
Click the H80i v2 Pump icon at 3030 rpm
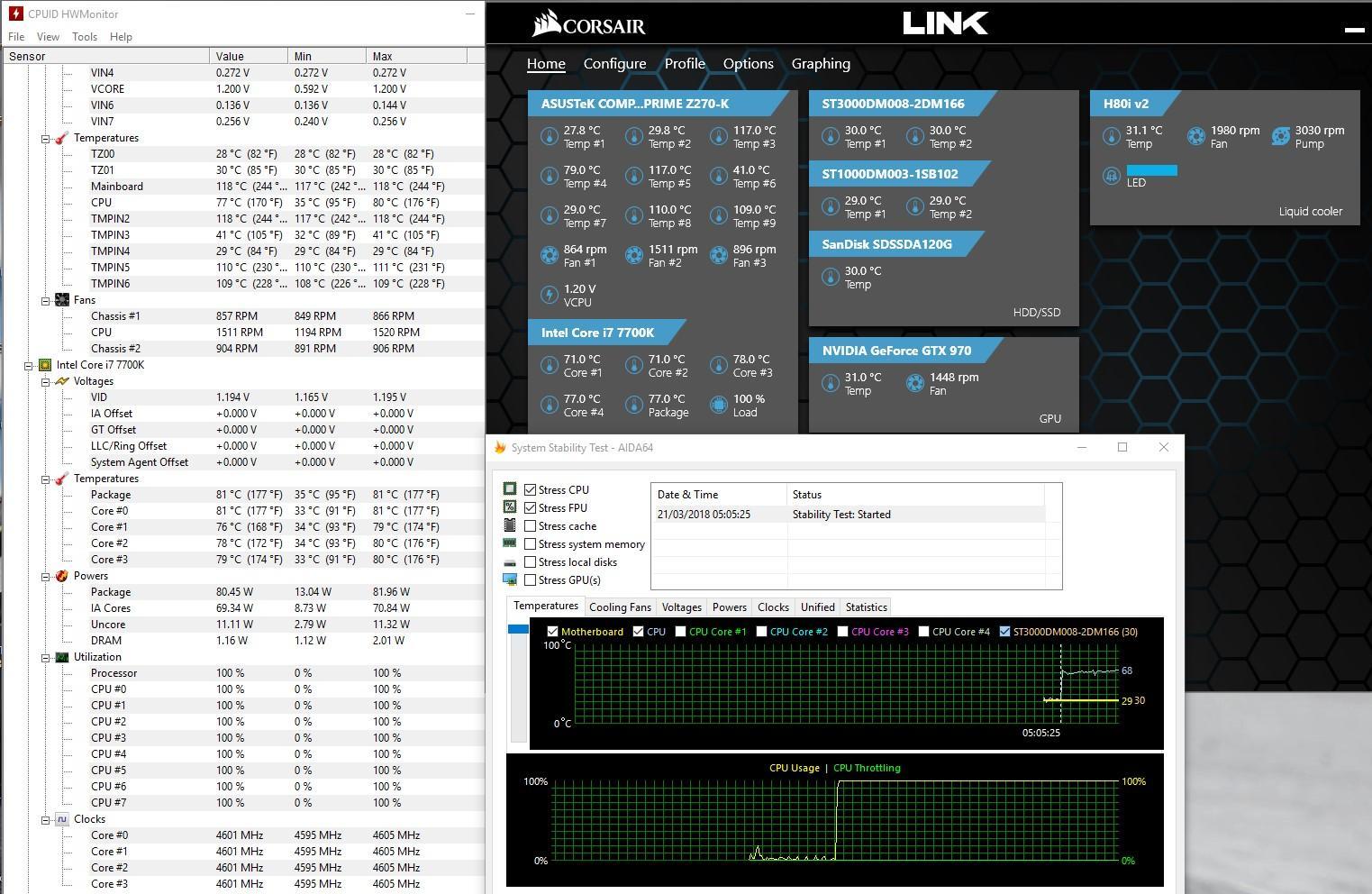tap(1280, 137)
